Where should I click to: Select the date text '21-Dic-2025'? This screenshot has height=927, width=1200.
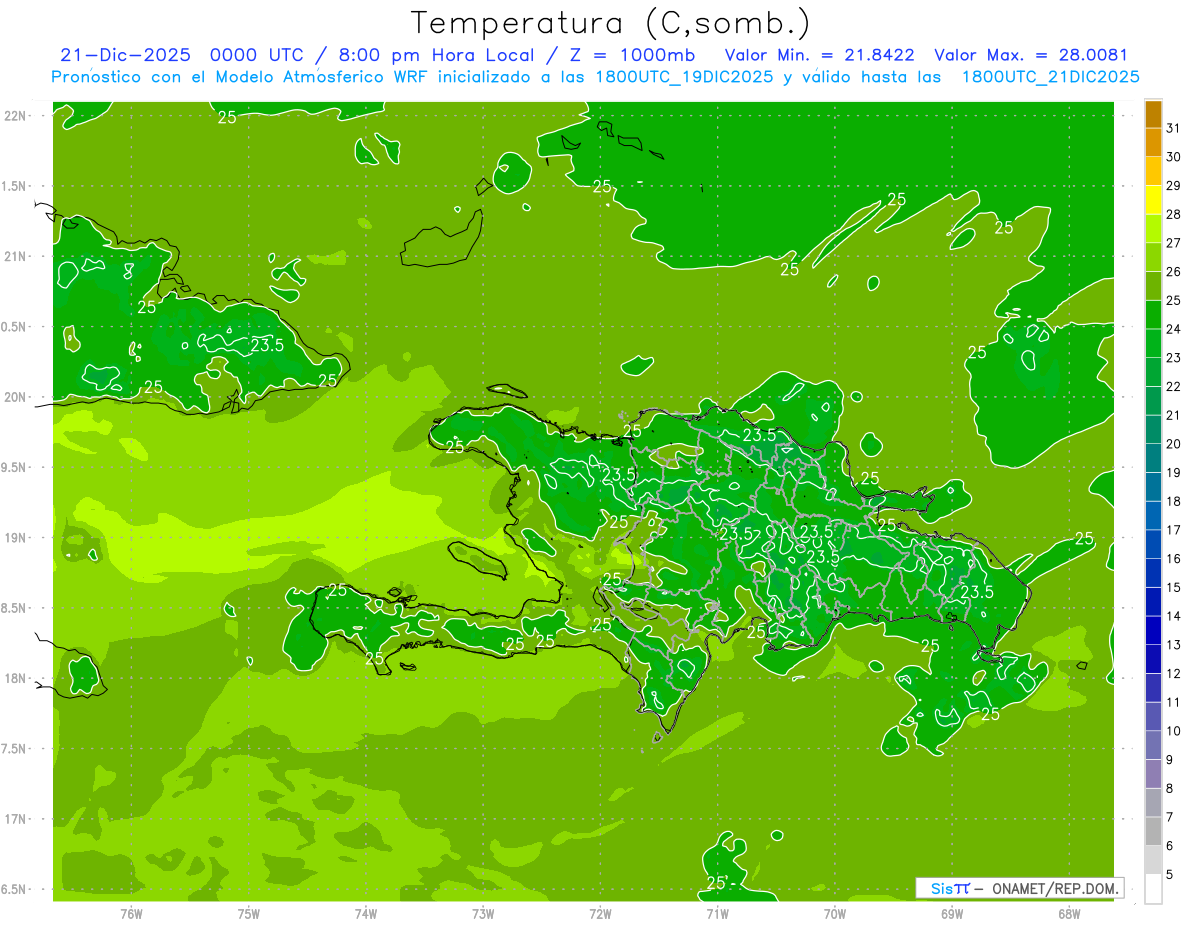[x=124, y=55]
